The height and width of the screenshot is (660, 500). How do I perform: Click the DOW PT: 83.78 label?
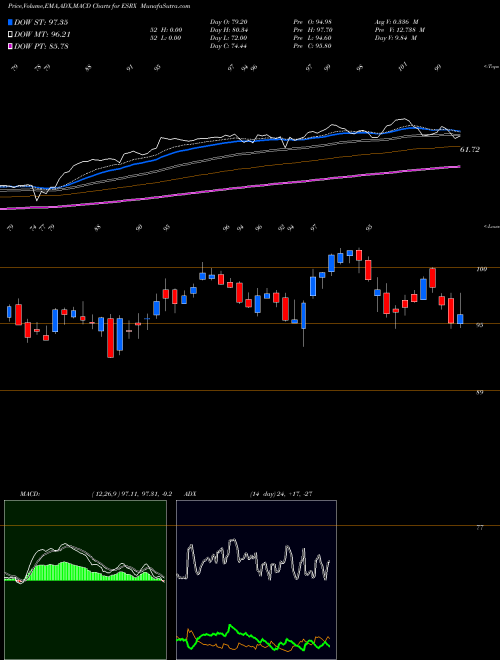click(x=41, y=46)
